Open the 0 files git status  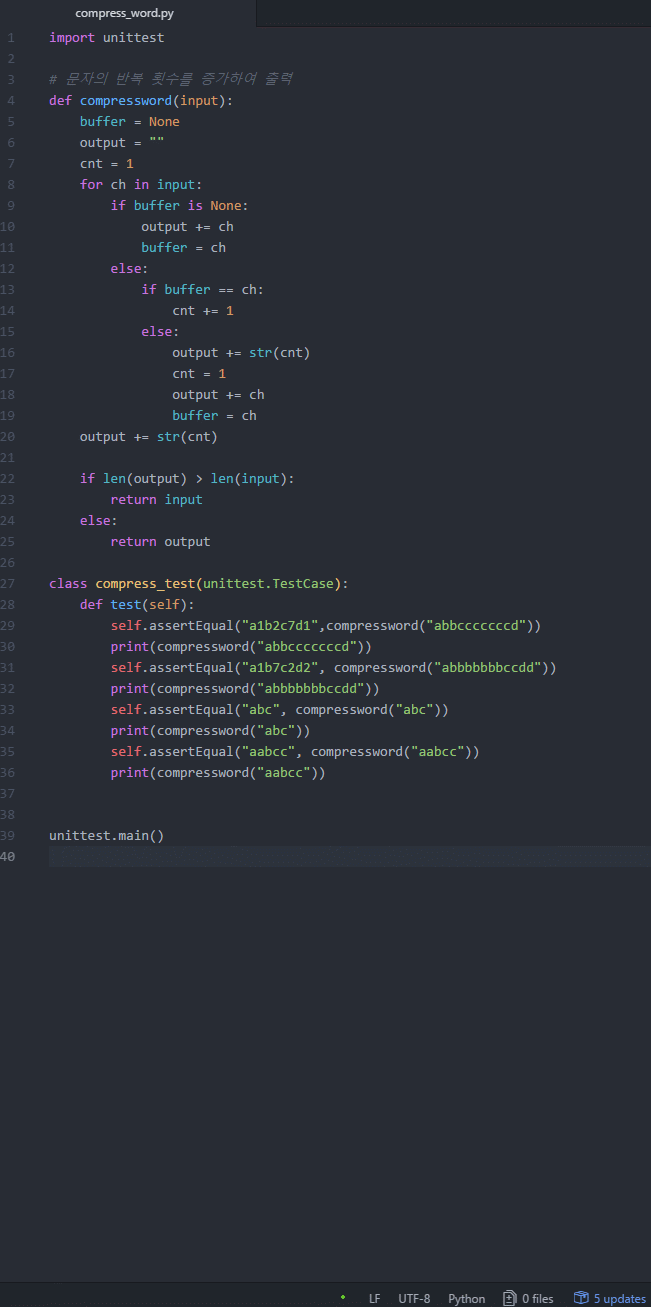(x=528, y=1298)
